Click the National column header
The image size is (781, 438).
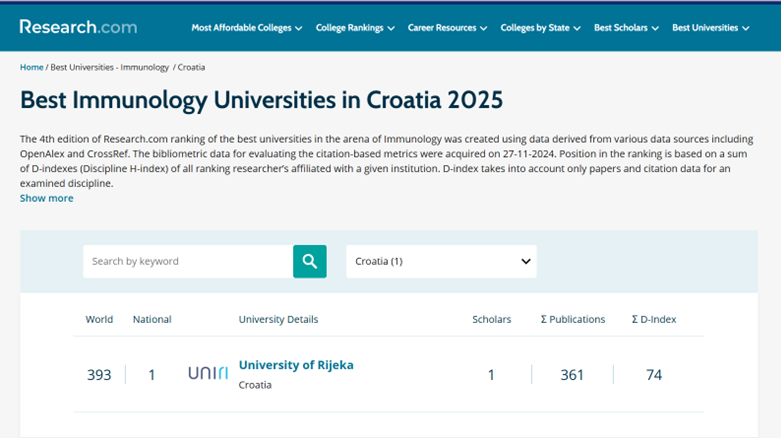pyautogui.click(x=152, y=319)
